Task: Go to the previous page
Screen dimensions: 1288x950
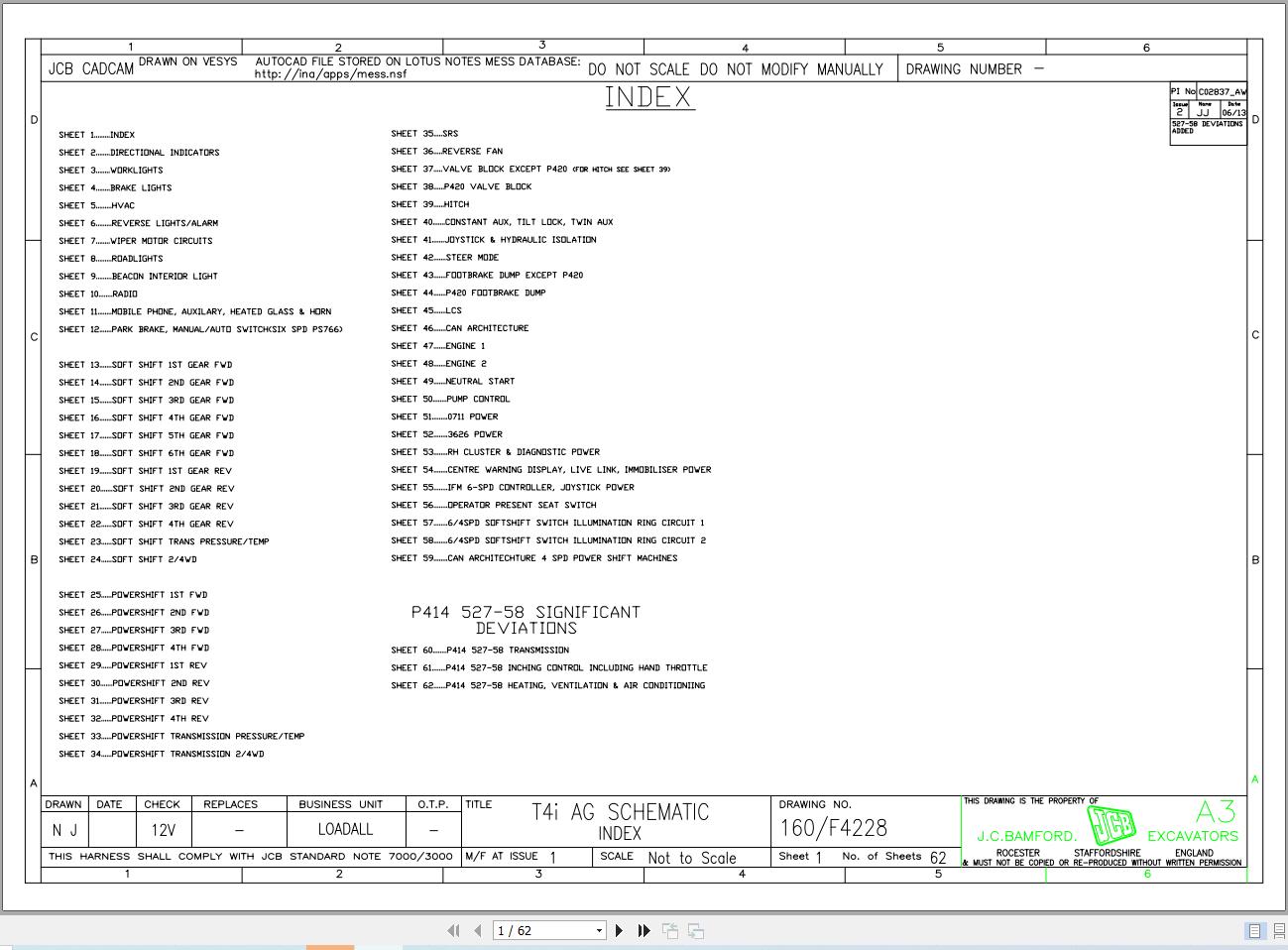Action: (x=478, y=930)
